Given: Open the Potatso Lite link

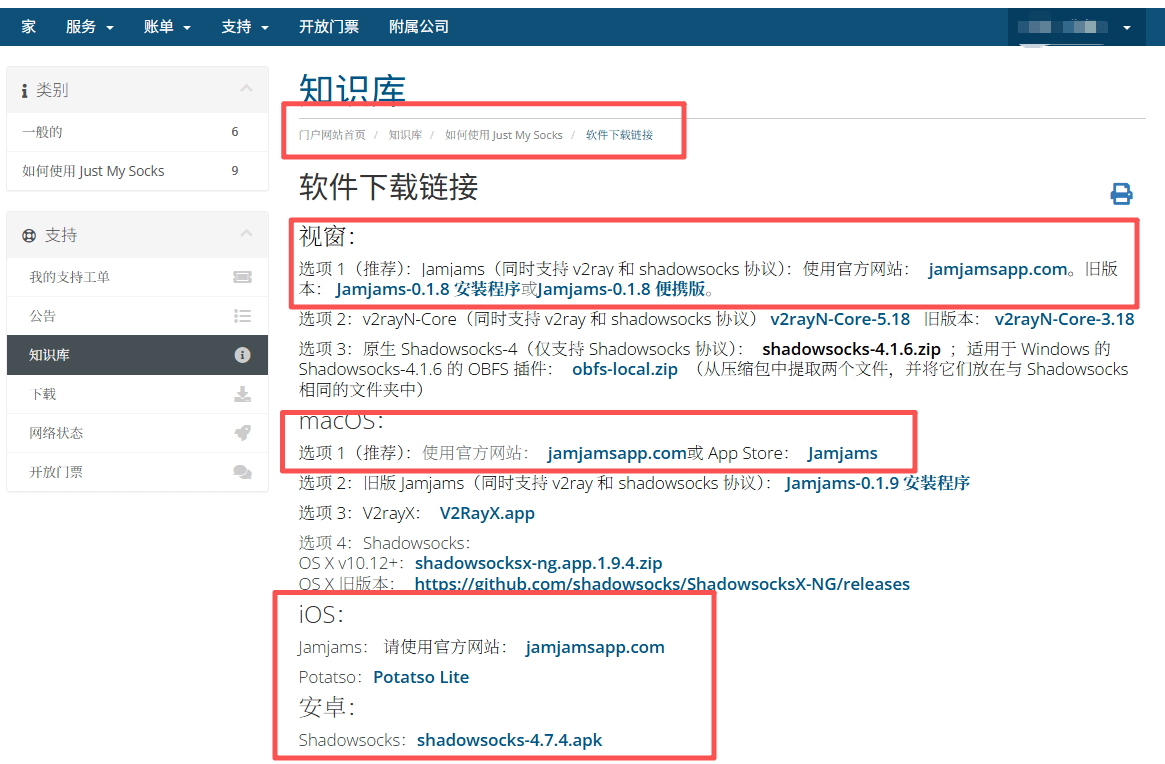Looking at the screenshot, I should (x=421, y=677).
